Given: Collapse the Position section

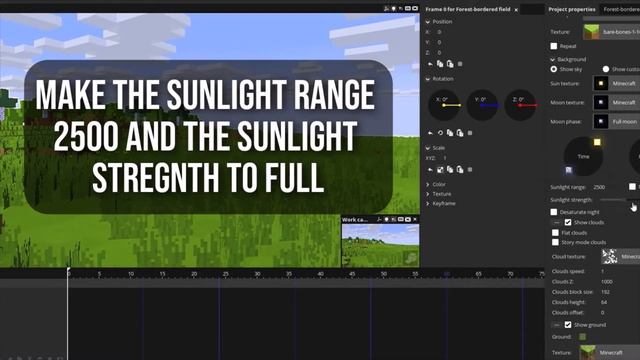Looking at the screenshot, I should (428, 22).
